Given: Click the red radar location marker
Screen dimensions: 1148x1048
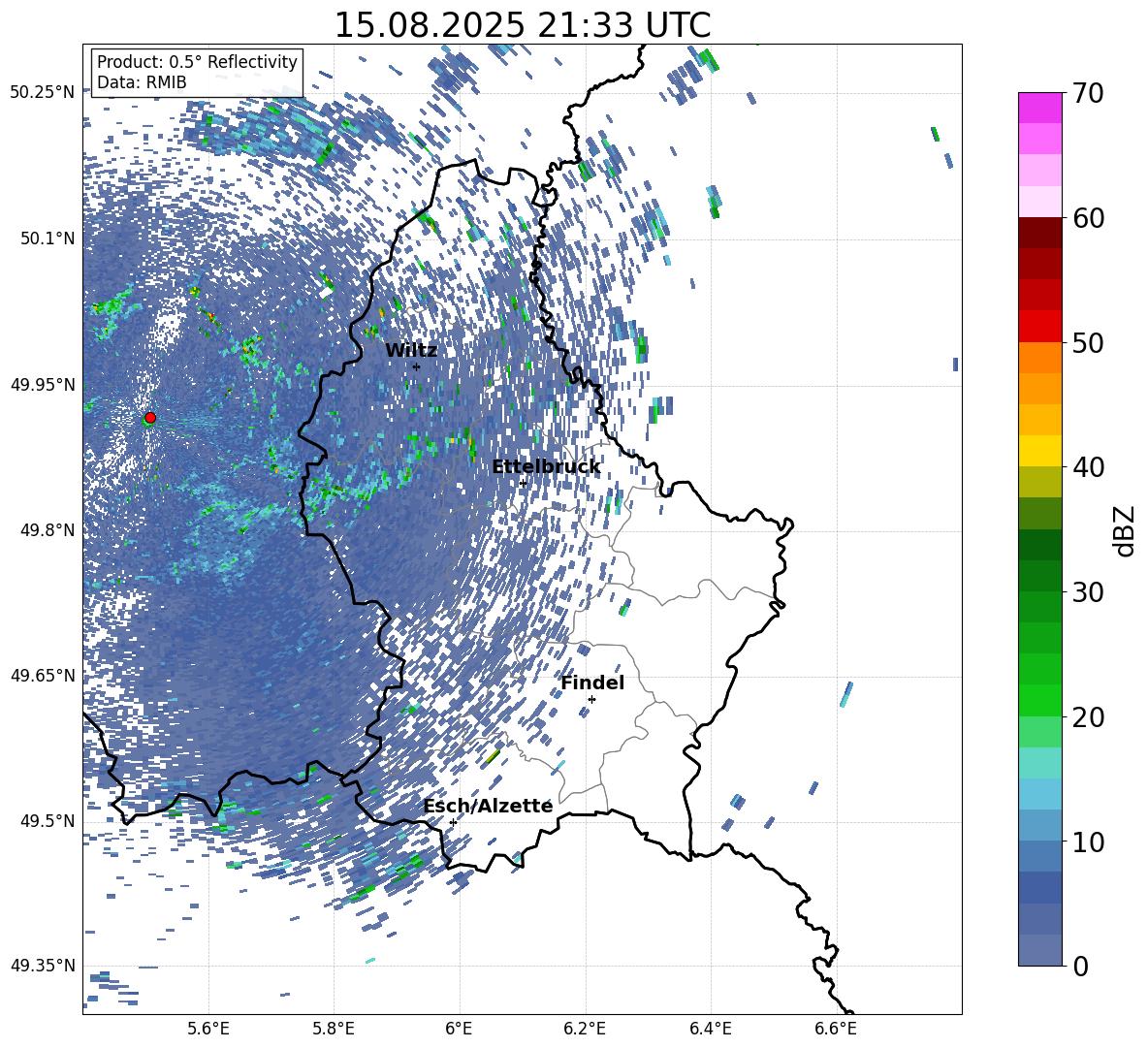Looking at the screenshot, I should coord(150,418).
